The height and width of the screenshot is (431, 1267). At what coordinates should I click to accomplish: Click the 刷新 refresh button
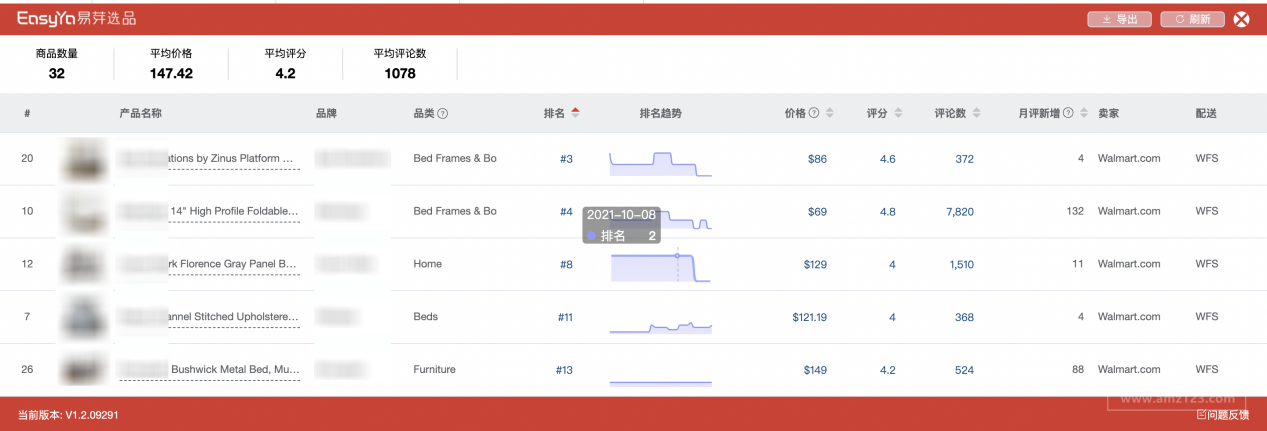pyautogui.click(x=1192, y=19)
